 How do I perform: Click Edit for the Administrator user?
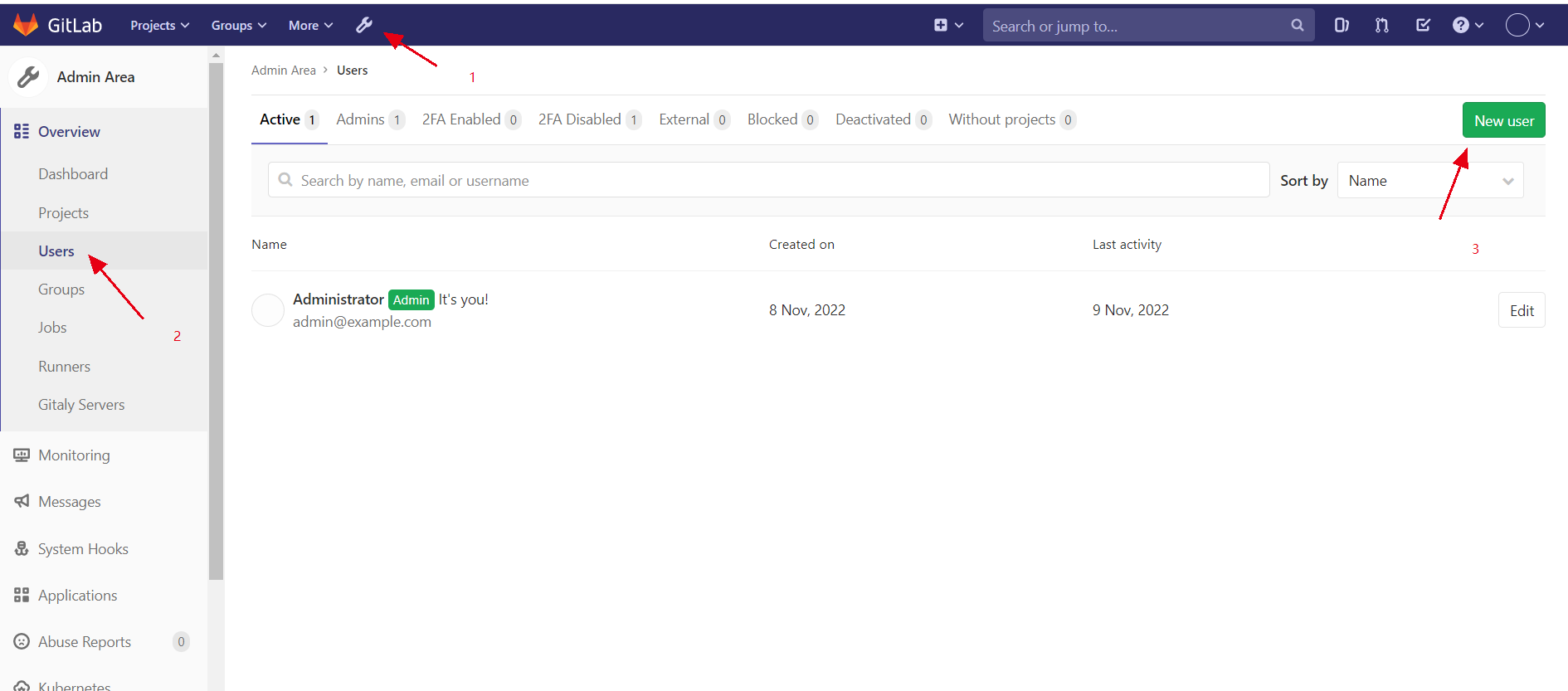[1522, 310]
